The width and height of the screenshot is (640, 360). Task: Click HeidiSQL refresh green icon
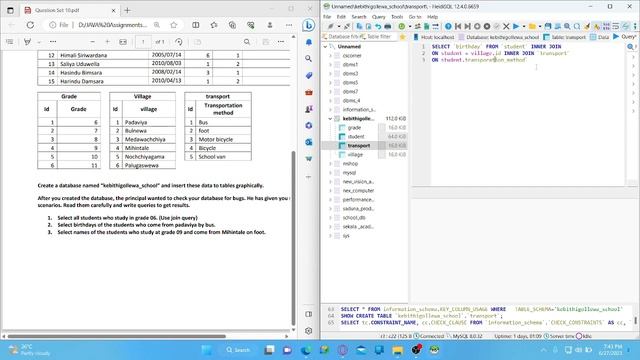click(402, 27)
